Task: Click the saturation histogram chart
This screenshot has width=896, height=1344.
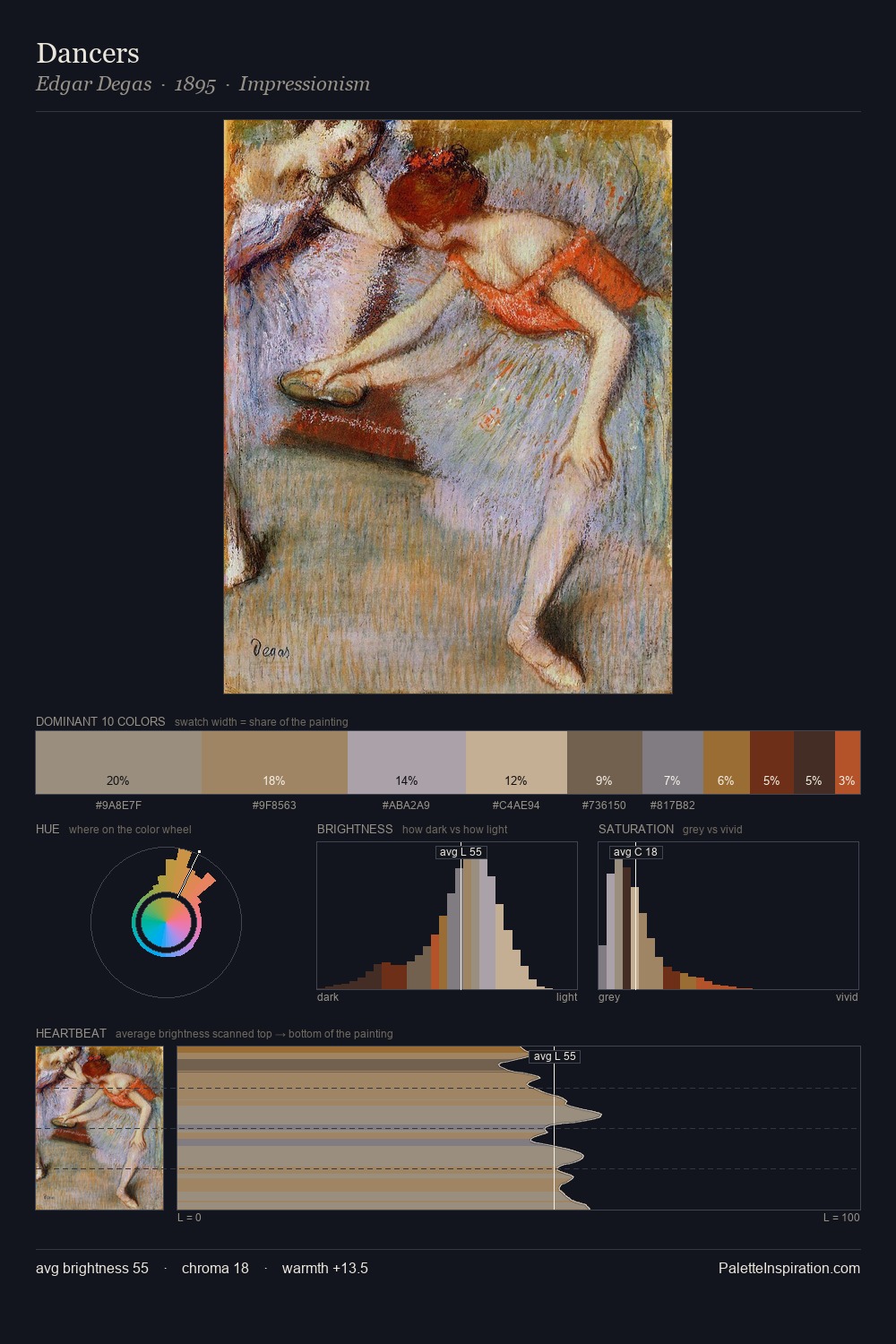Action: point(728,916)
